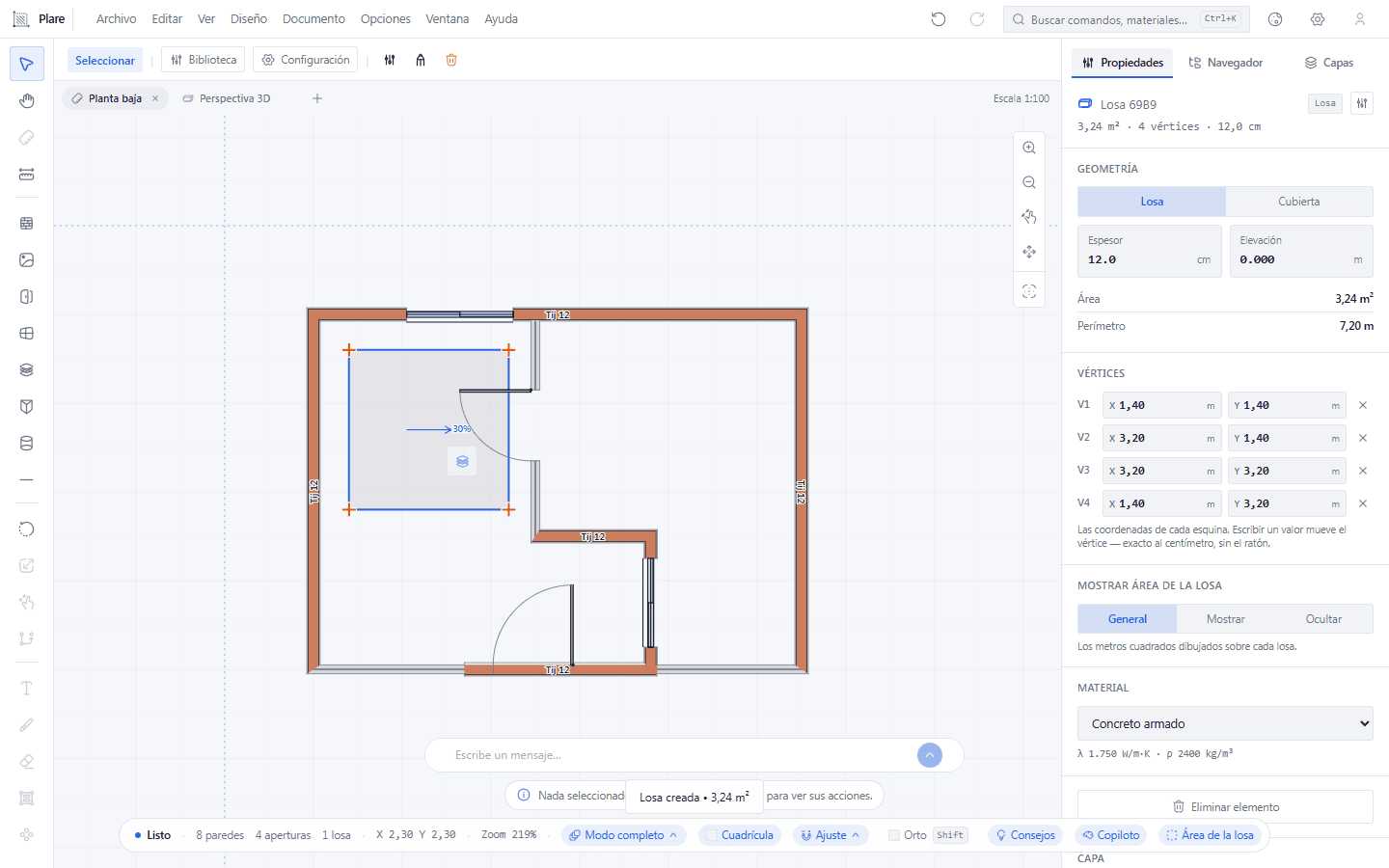Activate the hand pan tool

pos(27,101)
